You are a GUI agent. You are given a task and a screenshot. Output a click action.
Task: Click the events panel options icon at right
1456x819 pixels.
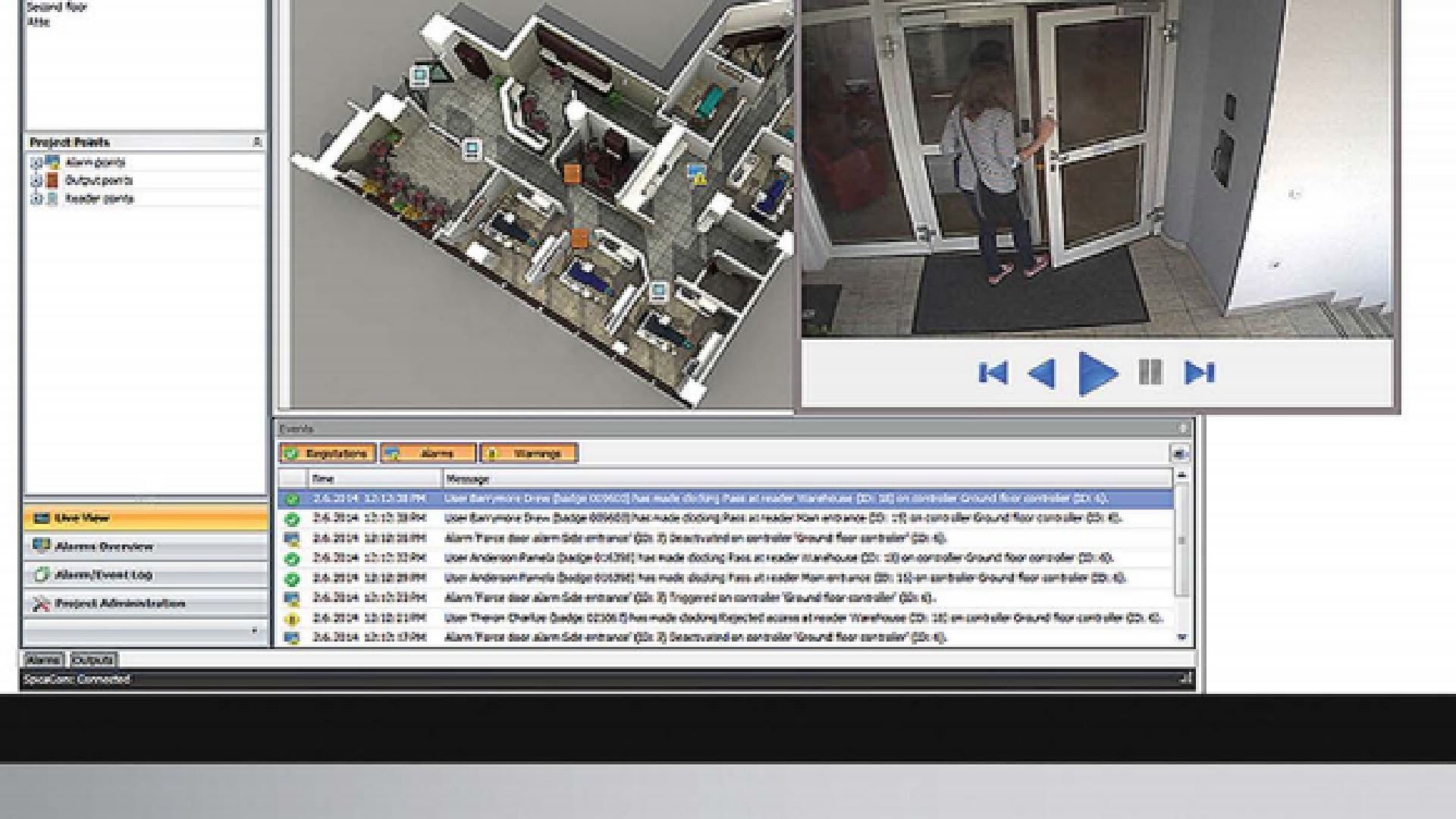point(1178,453)
